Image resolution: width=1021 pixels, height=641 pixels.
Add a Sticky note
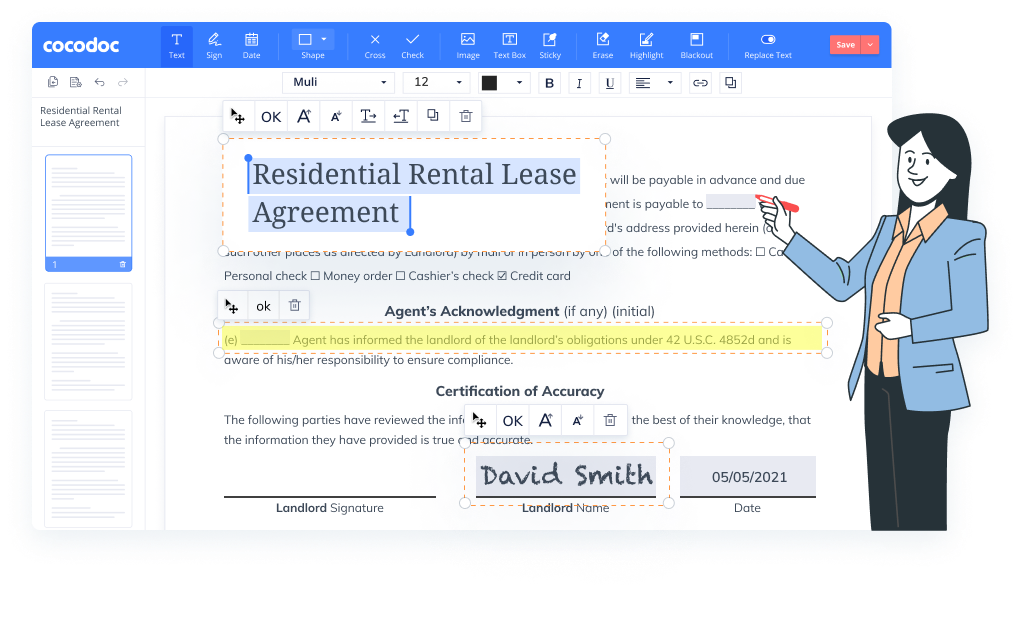tap(550, 45)
